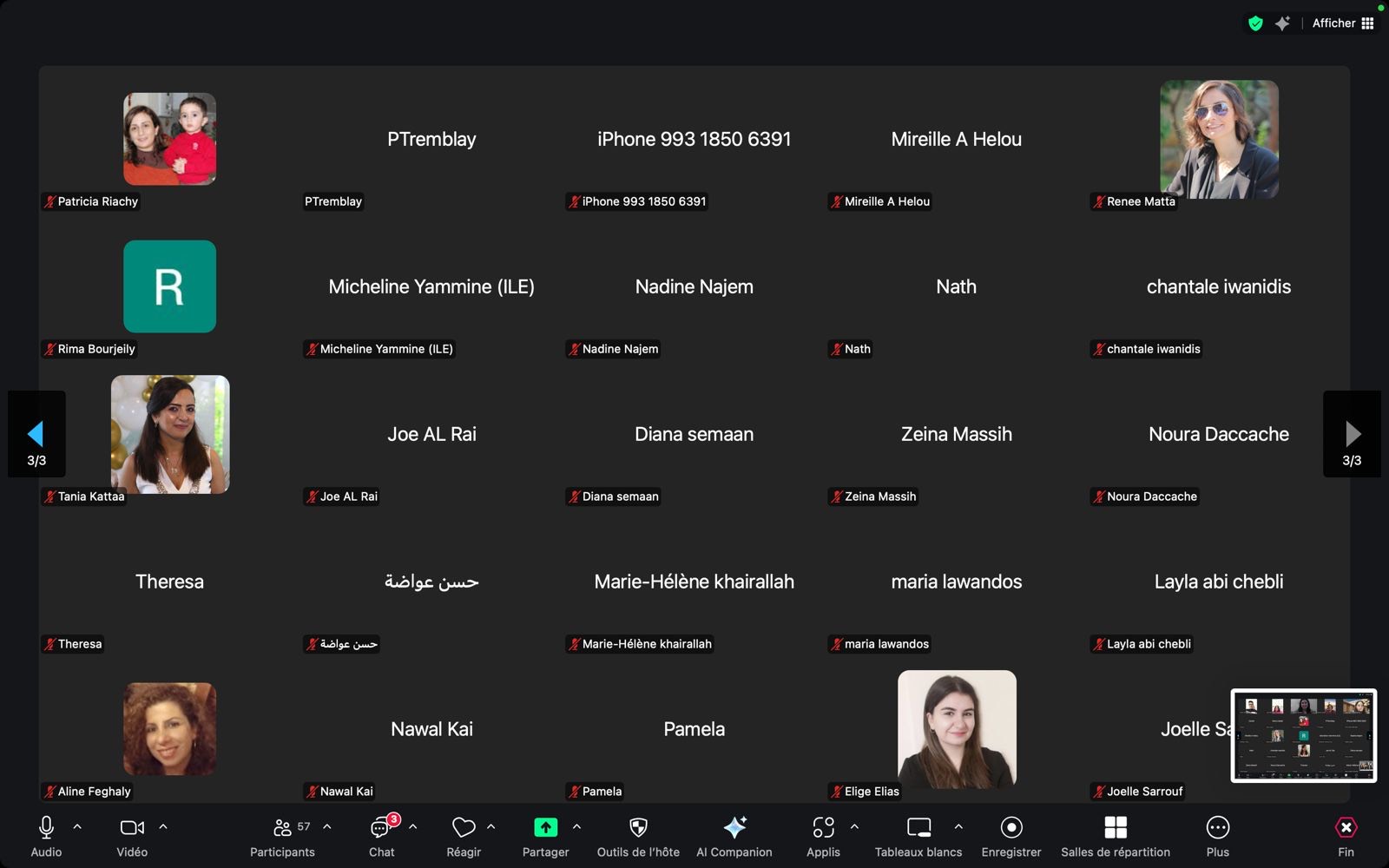The width and height of the screenshot is (1389, 868).
Task: Open the Chat panel
Action: click(x=381, y=828)
